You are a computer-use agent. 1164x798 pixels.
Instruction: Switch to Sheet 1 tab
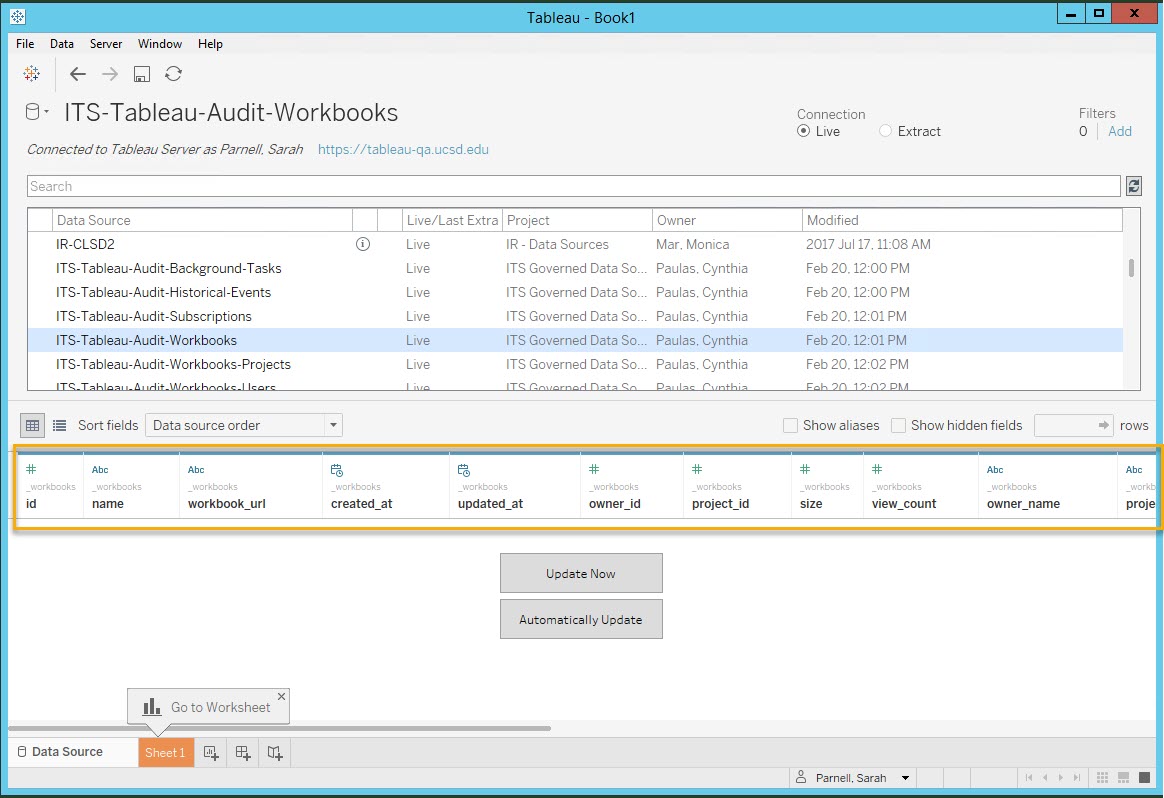pos(166,753)
